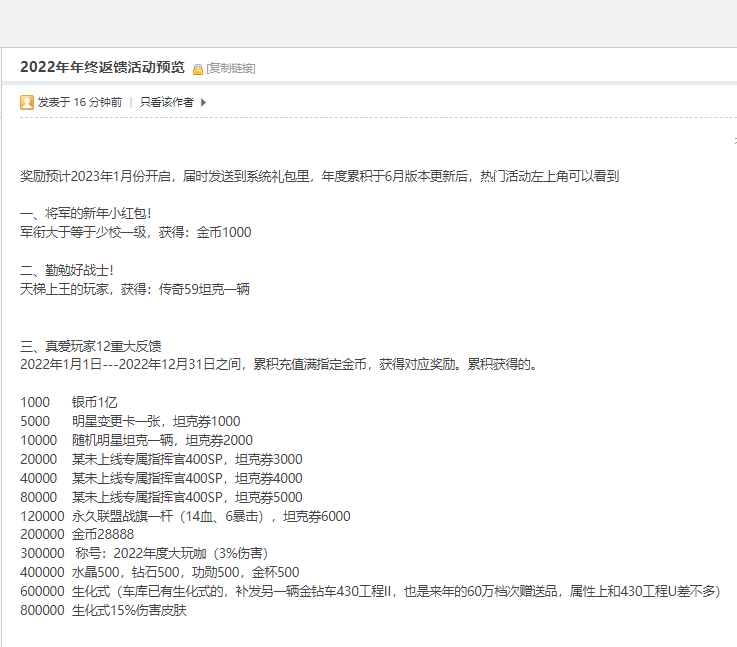Expand the arrow next to 只看该作者
This screenshot has height=647, width=737.
pyautogui.click(x=203, y=102)
